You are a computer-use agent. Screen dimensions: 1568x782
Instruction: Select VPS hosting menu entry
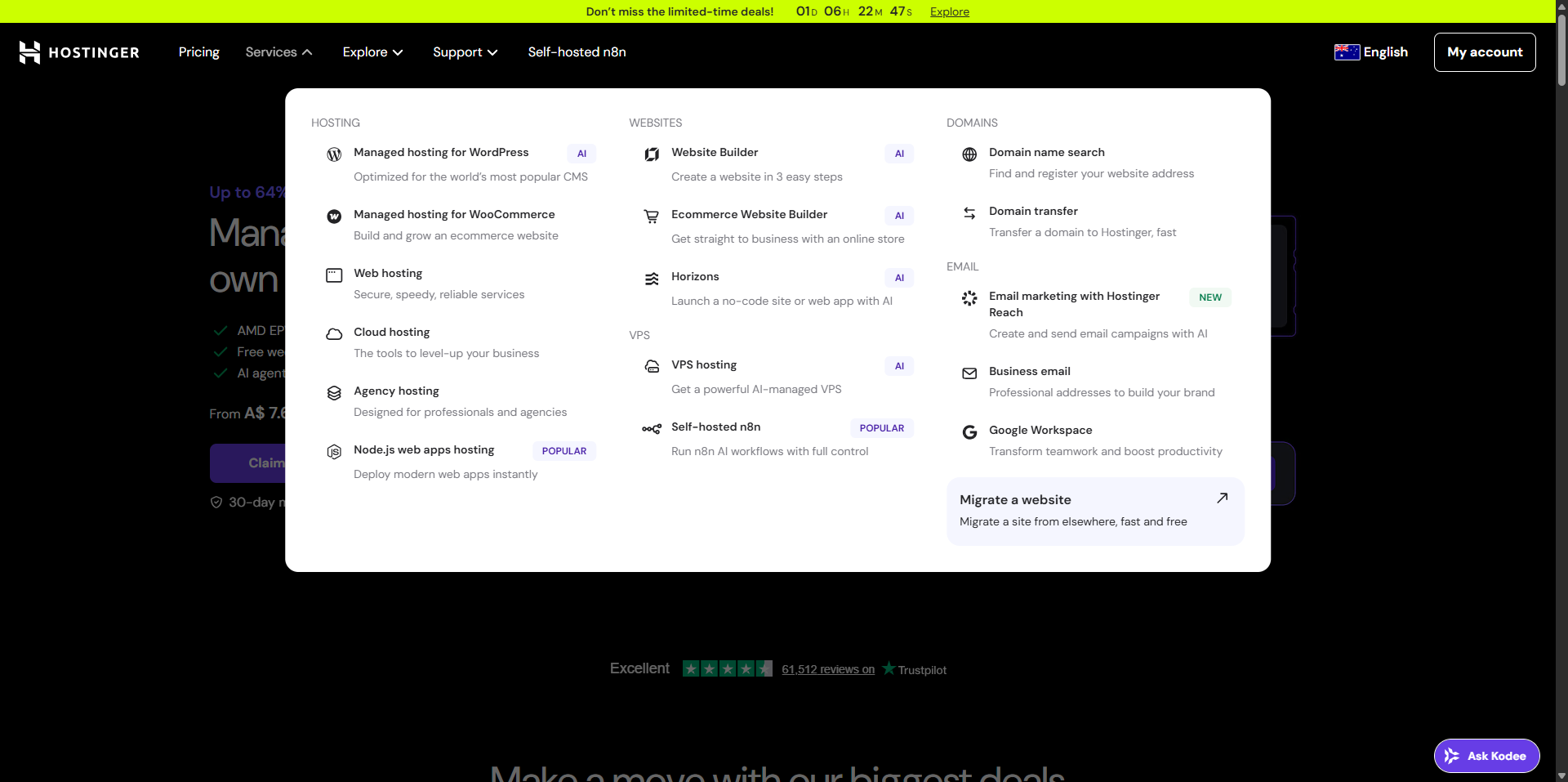click(778, 377)
